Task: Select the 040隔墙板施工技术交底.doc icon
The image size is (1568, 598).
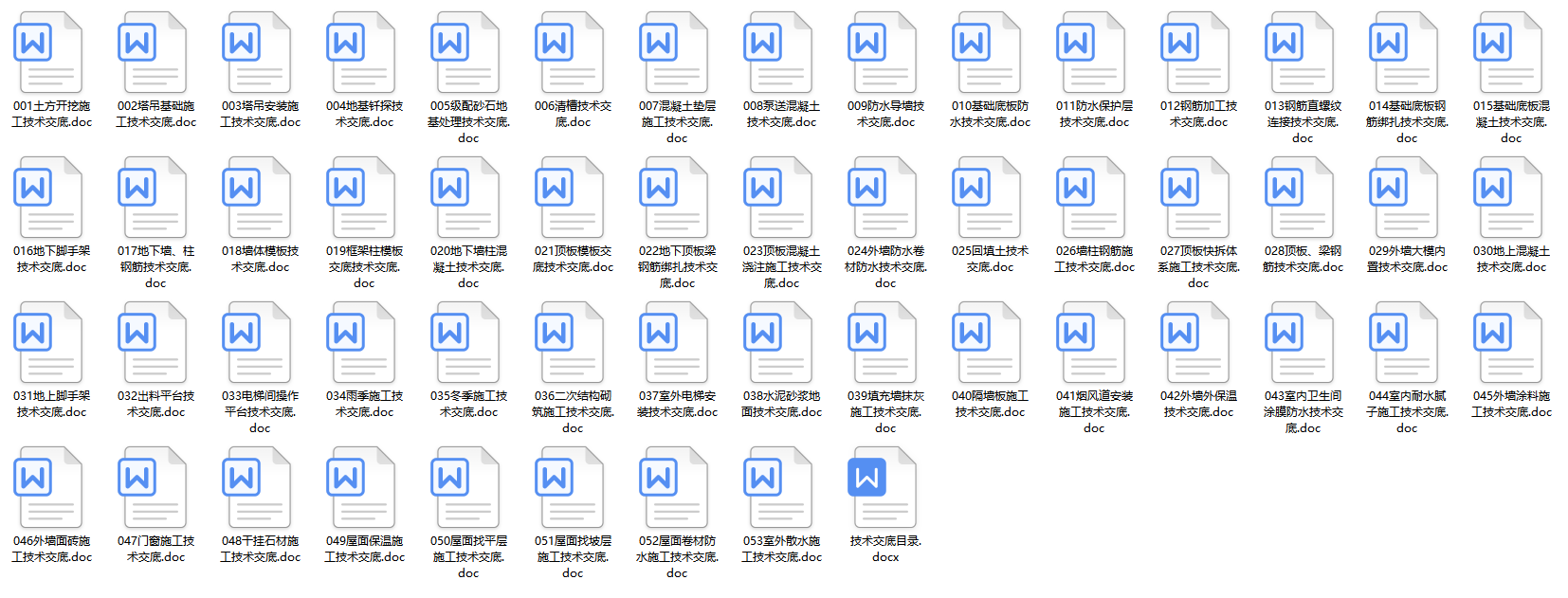Action: [986, 342]
